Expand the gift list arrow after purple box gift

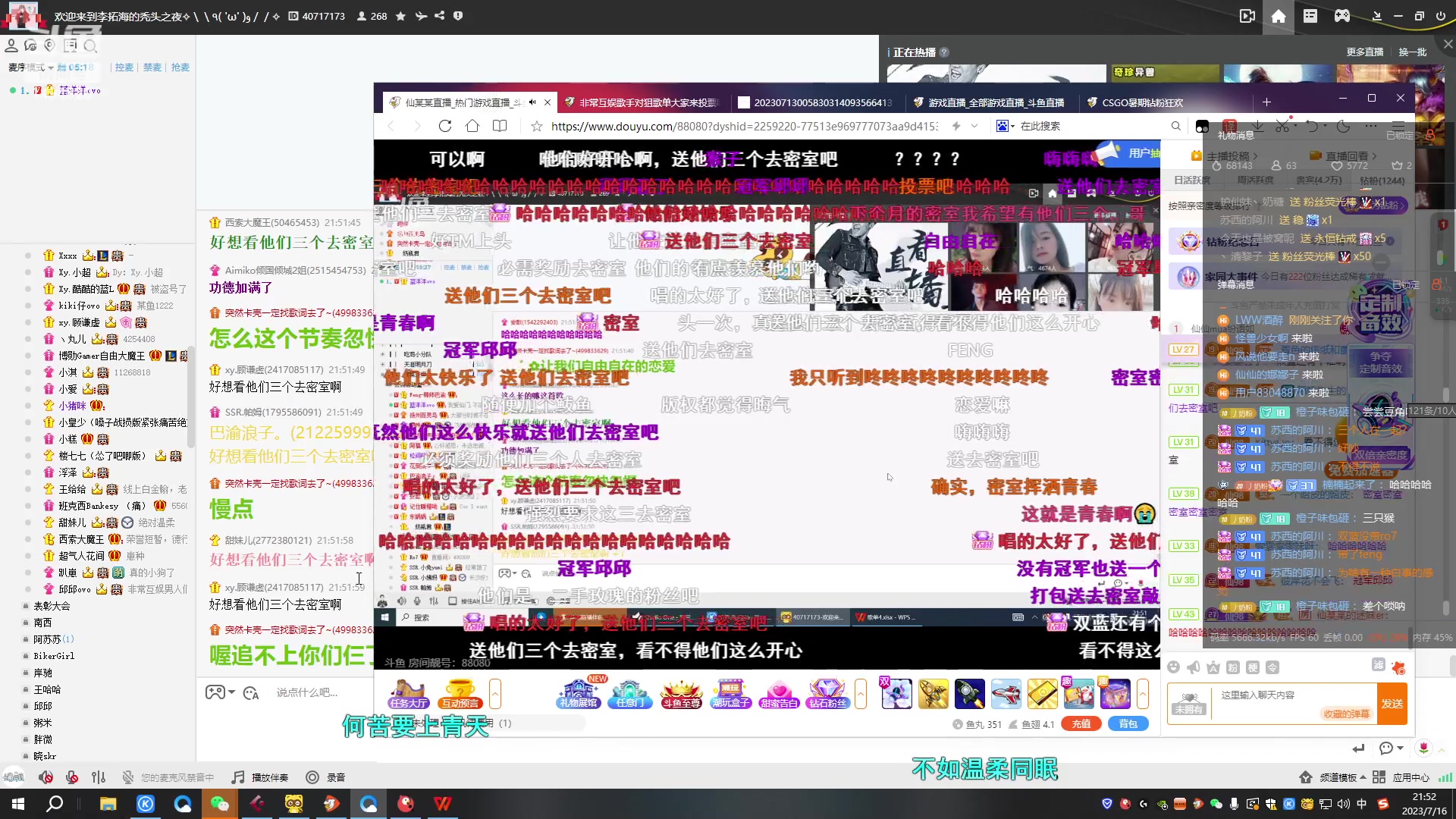click(x=1143, y=694)
